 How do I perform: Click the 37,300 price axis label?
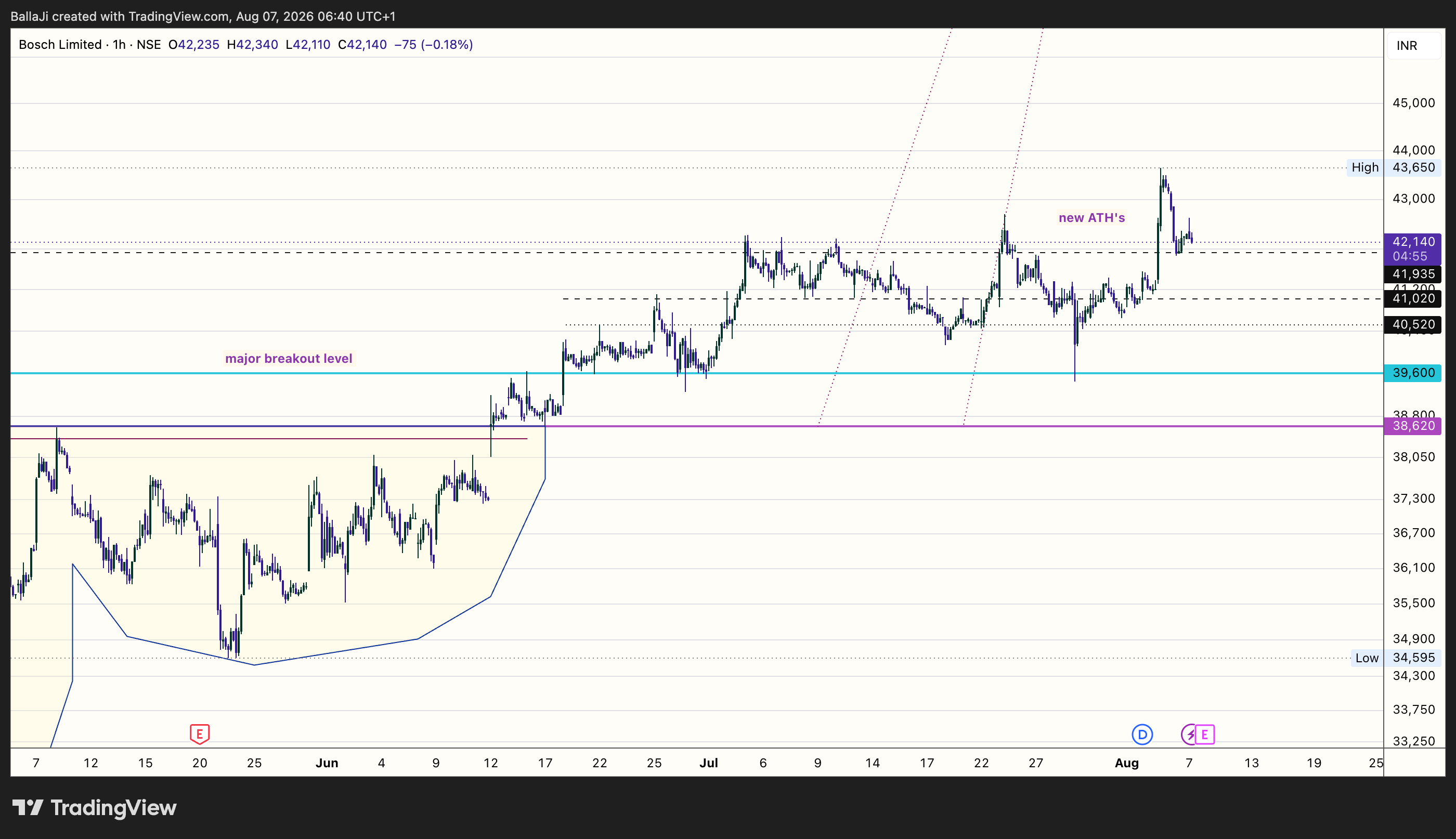[1413, 499]
